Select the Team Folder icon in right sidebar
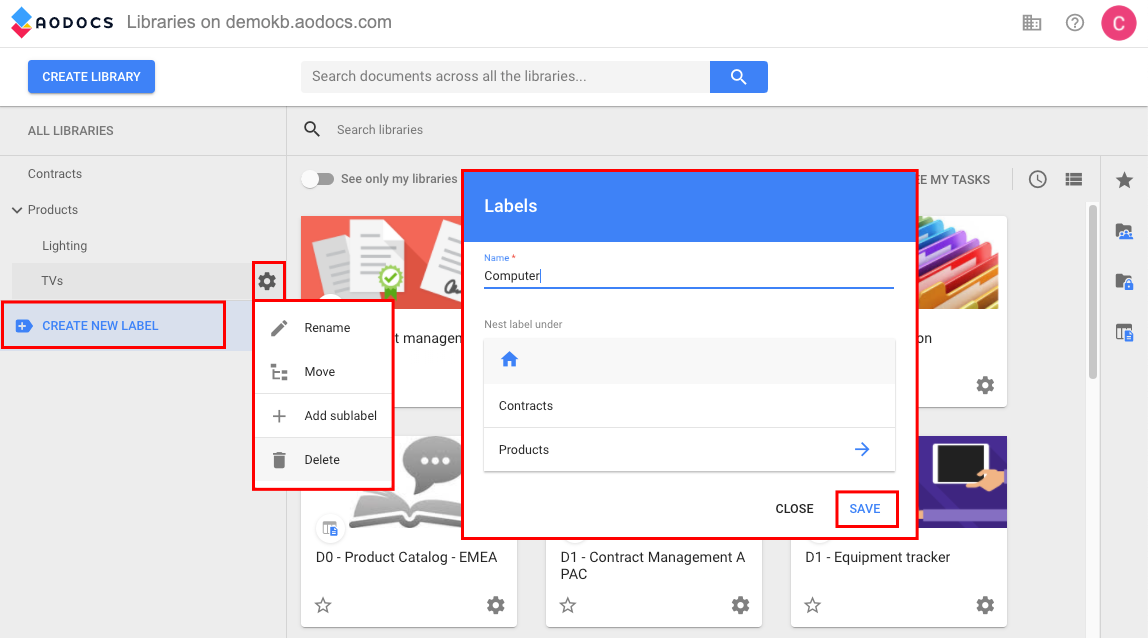Screen dimensions: 1148x638 (1125, 232)
